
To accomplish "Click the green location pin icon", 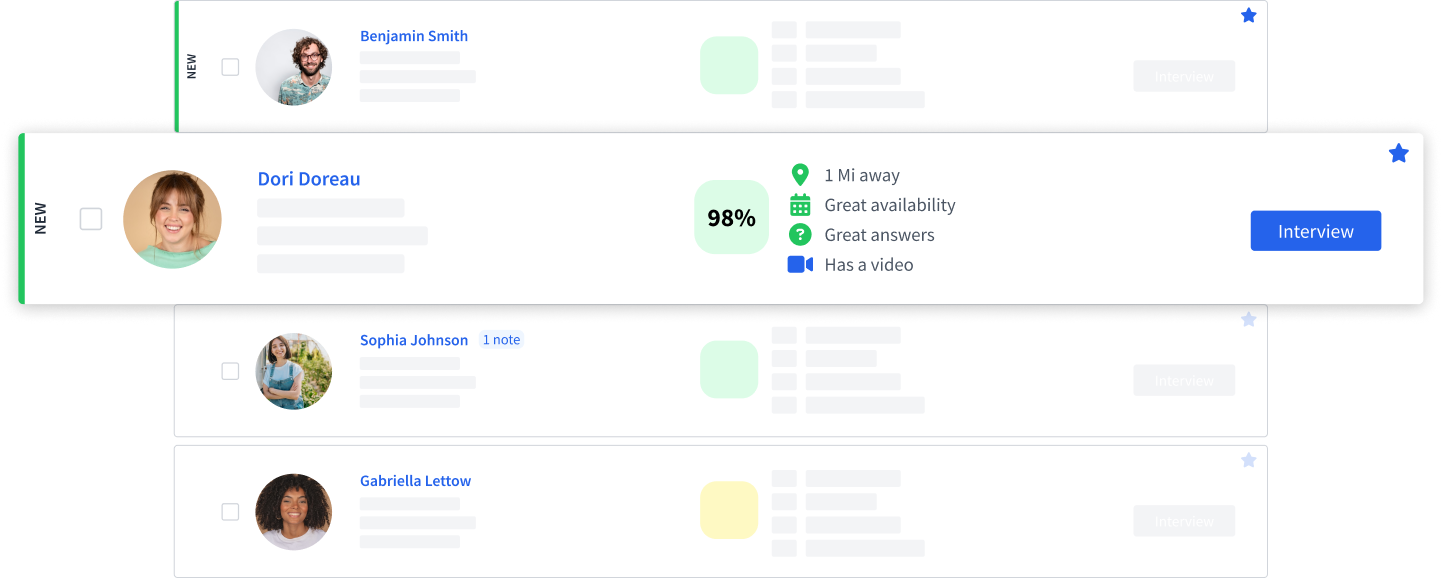I will [799, 175].
